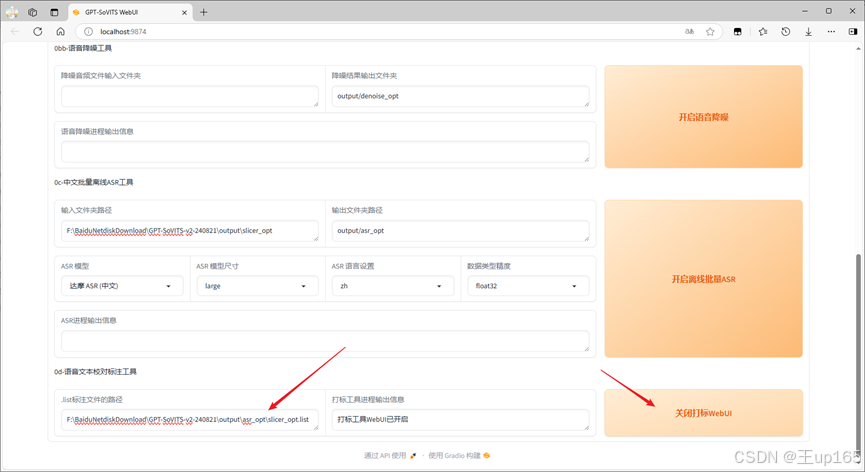Click the browser profile avatar icon
The width and height of the screenshot is (865, 472).
point(12,12)
